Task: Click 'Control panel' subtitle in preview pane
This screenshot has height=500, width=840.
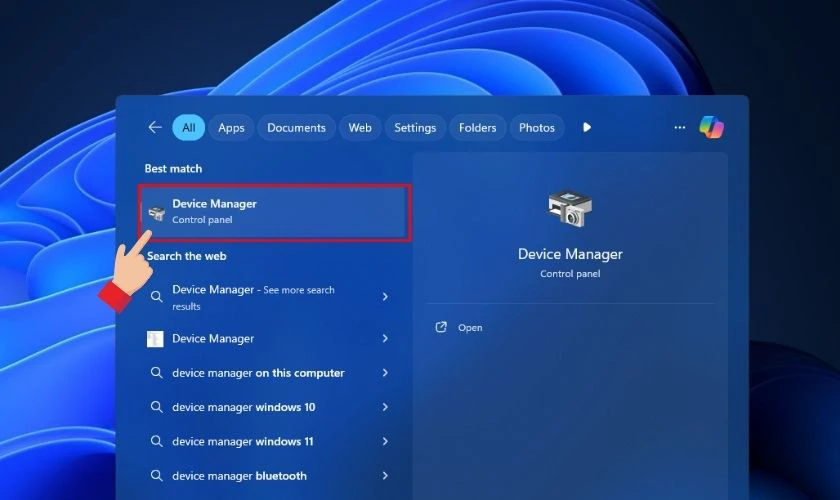Action: tap(570, 273)
